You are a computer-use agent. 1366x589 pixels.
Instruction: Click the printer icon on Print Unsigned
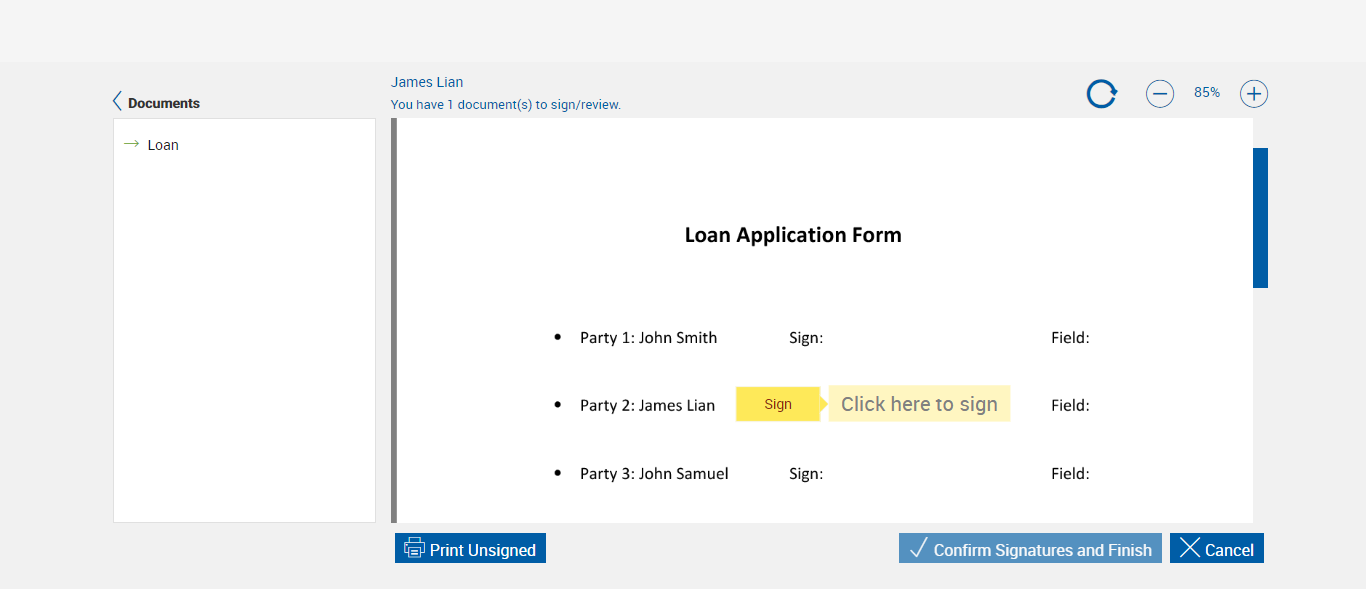click(x=414, y=548)
